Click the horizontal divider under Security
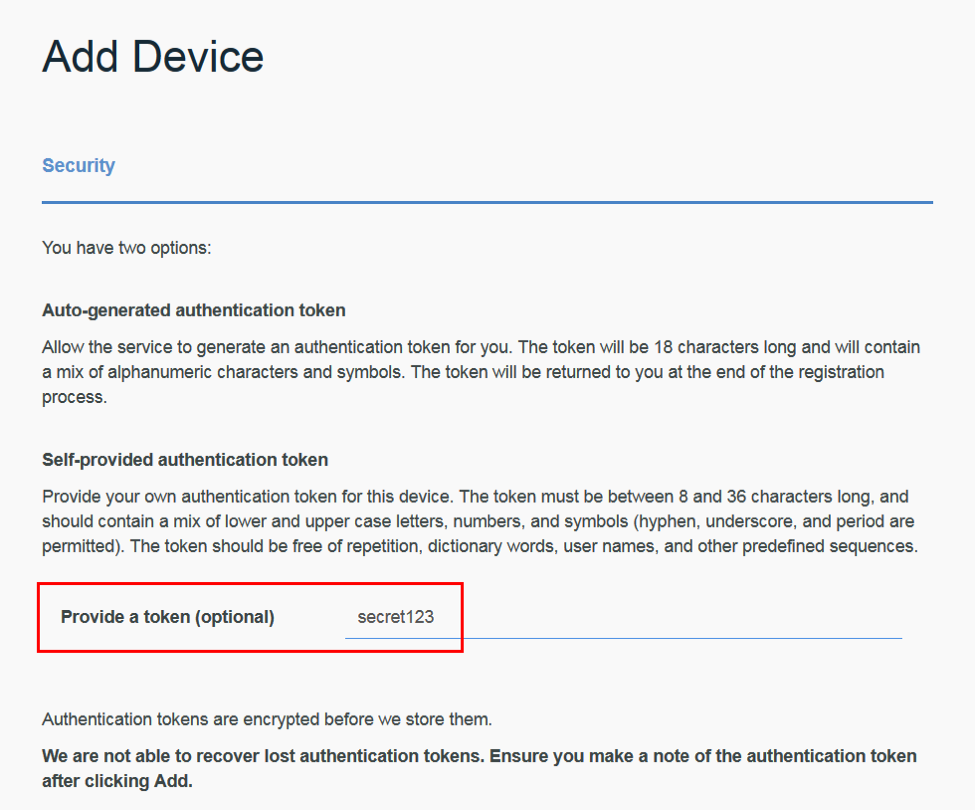This screenshot has width=975, height=810. pyautogui.click(x=486, y=201)
